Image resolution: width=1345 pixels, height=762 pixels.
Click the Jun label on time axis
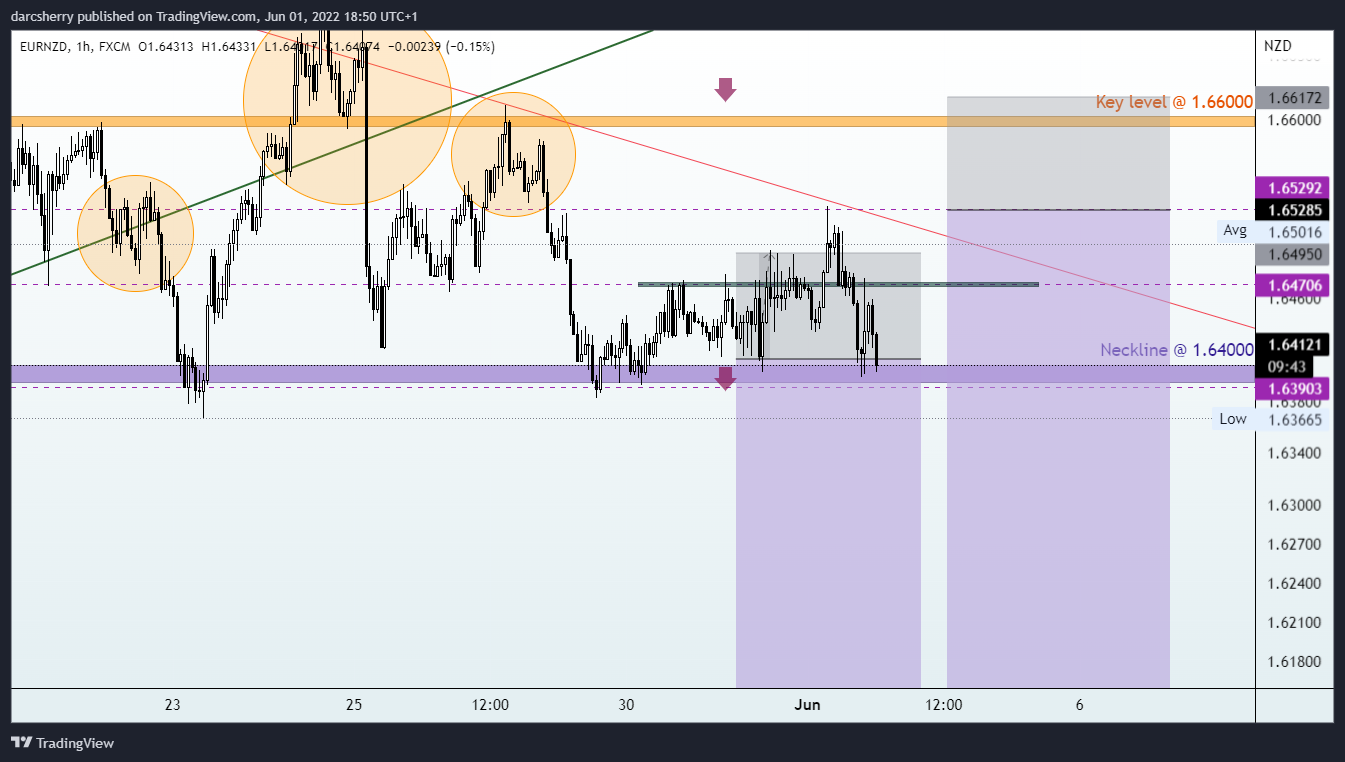(x=808, y=705)
